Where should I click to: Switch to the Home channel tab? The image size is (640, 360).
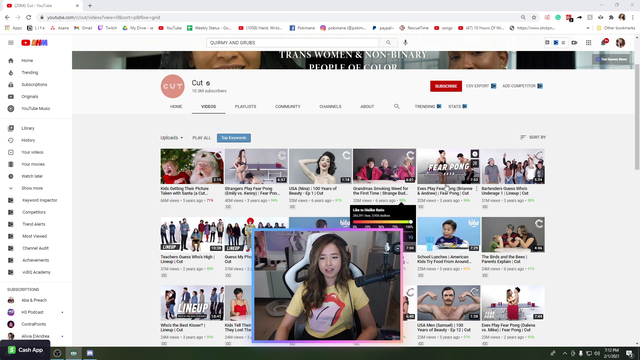[176, 106]
